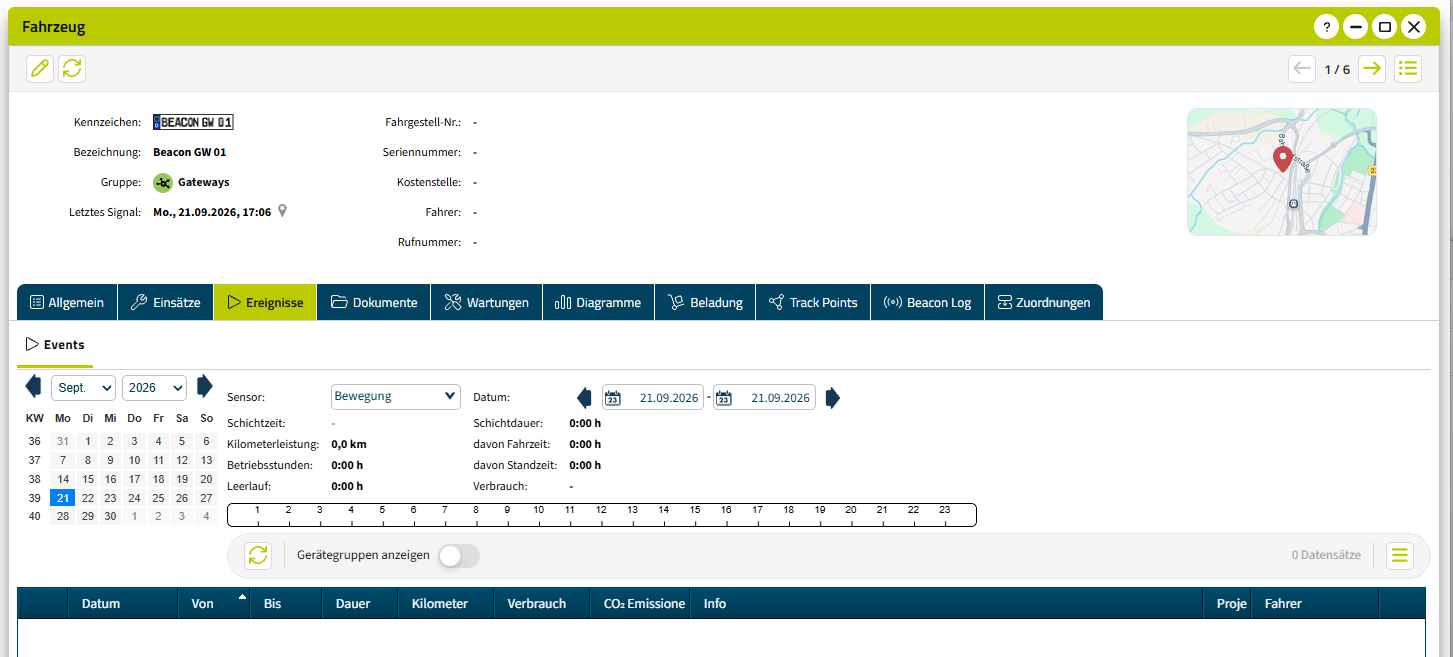Go to next vehicle with right arrow
Viewport: 1453px width, 657px height.
pos(1371,68)
